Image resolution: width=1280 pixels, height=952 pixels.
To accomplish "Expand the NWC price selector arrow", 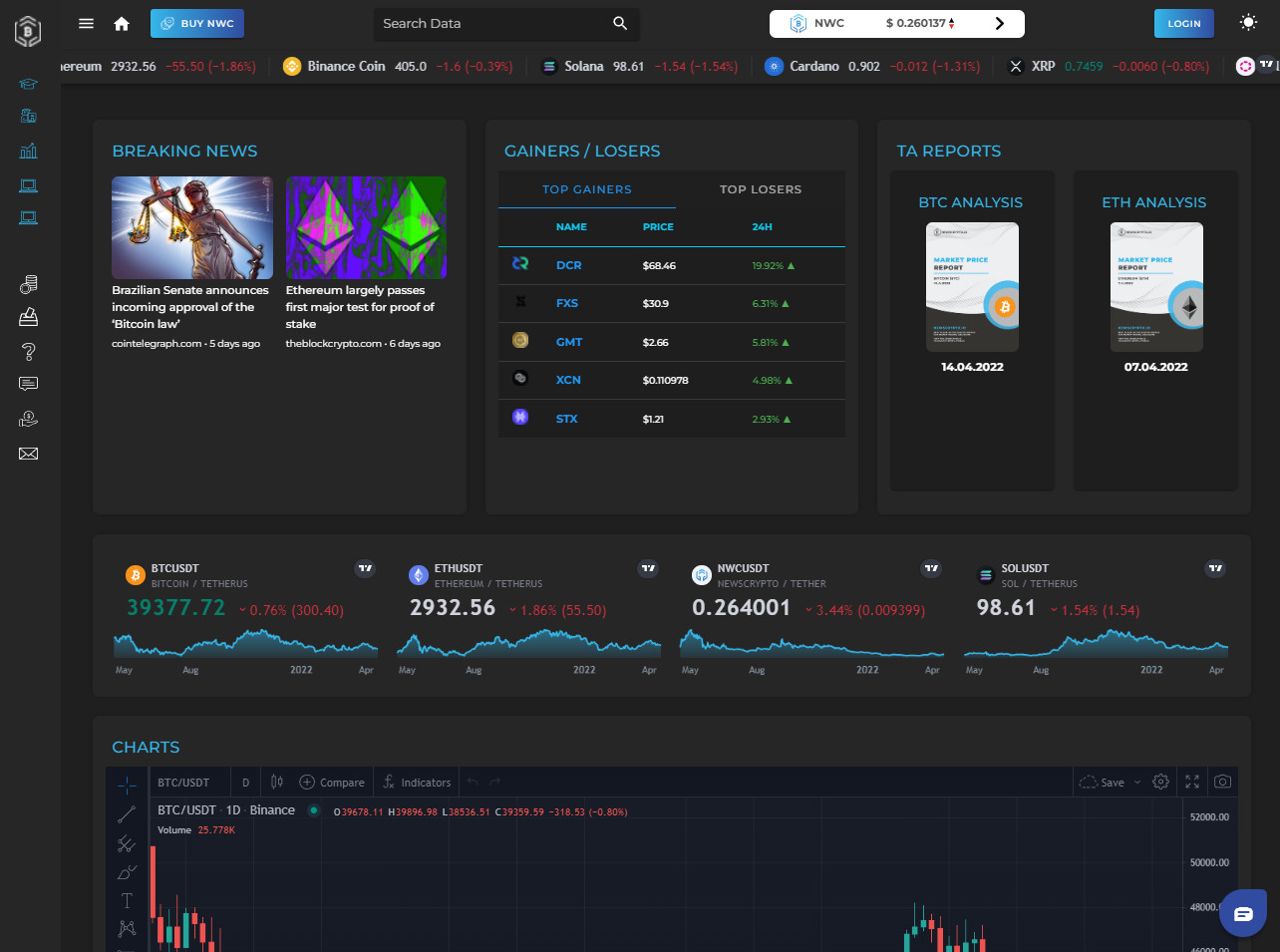I will (x=999, y=23).
